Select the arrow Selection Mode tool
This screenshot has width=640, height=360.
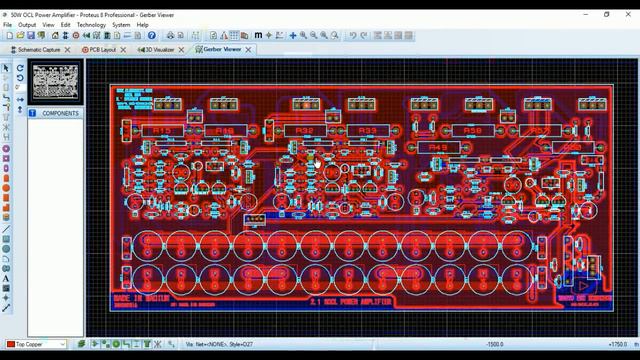tap(6, 68)
